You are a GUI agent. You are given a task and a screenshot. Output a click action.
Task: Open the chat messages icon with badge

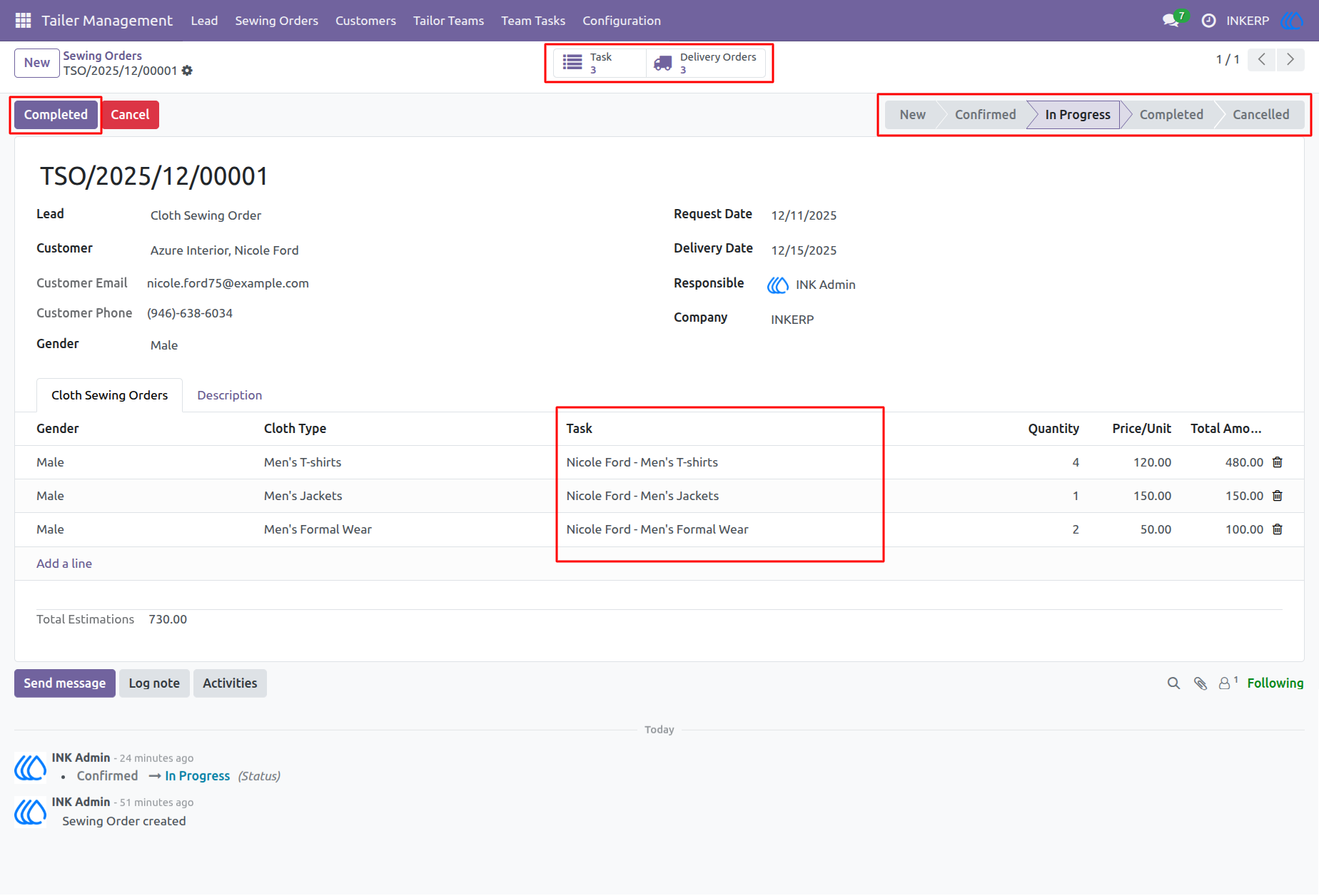[x=1171, y=20]
